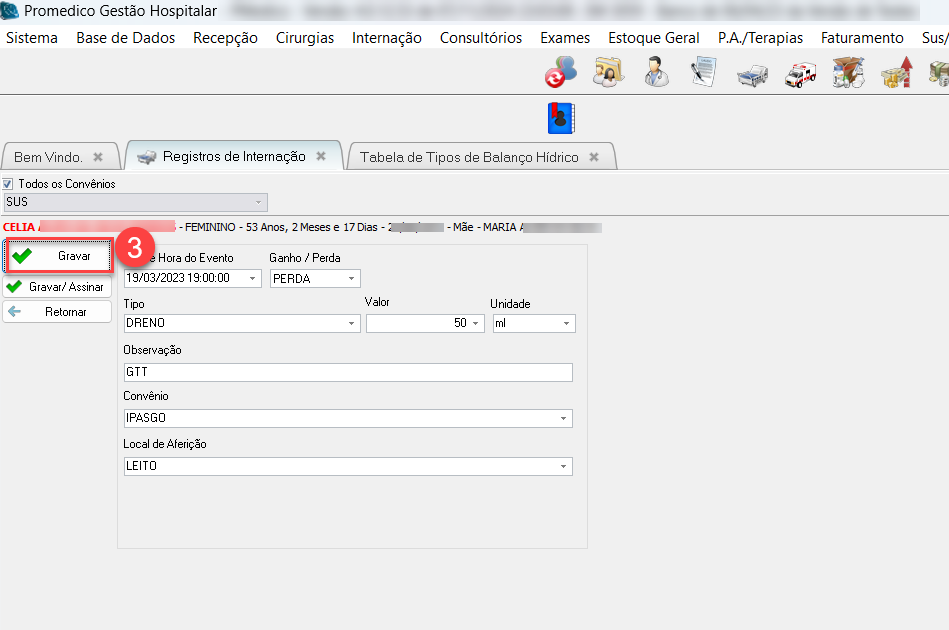Open the Internação menu
The width and height of the screenshot is (949, 630).
pos(387,38)
